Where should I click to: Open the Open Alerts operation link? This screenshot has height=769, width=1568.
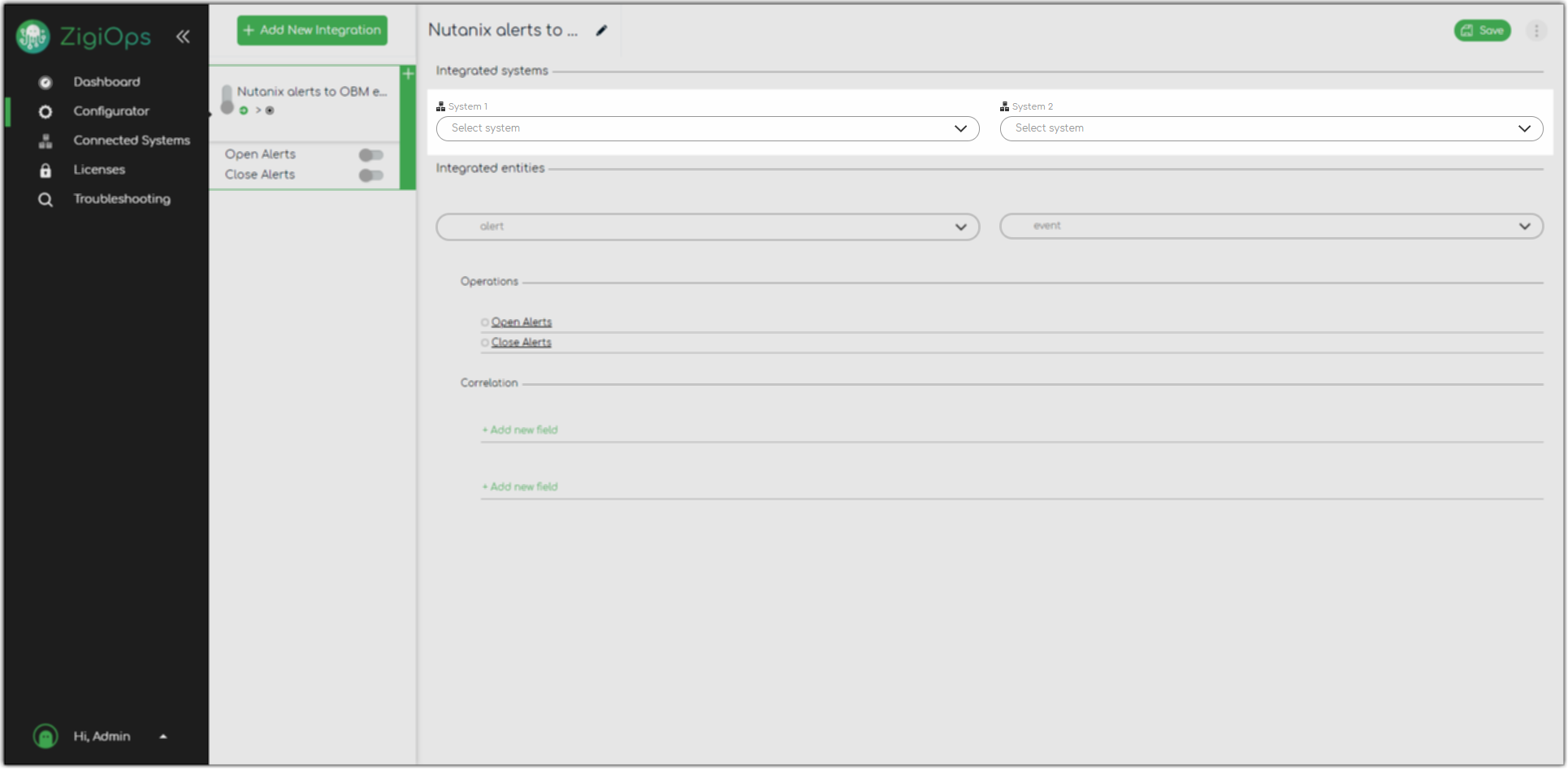[x=522, y=322]
